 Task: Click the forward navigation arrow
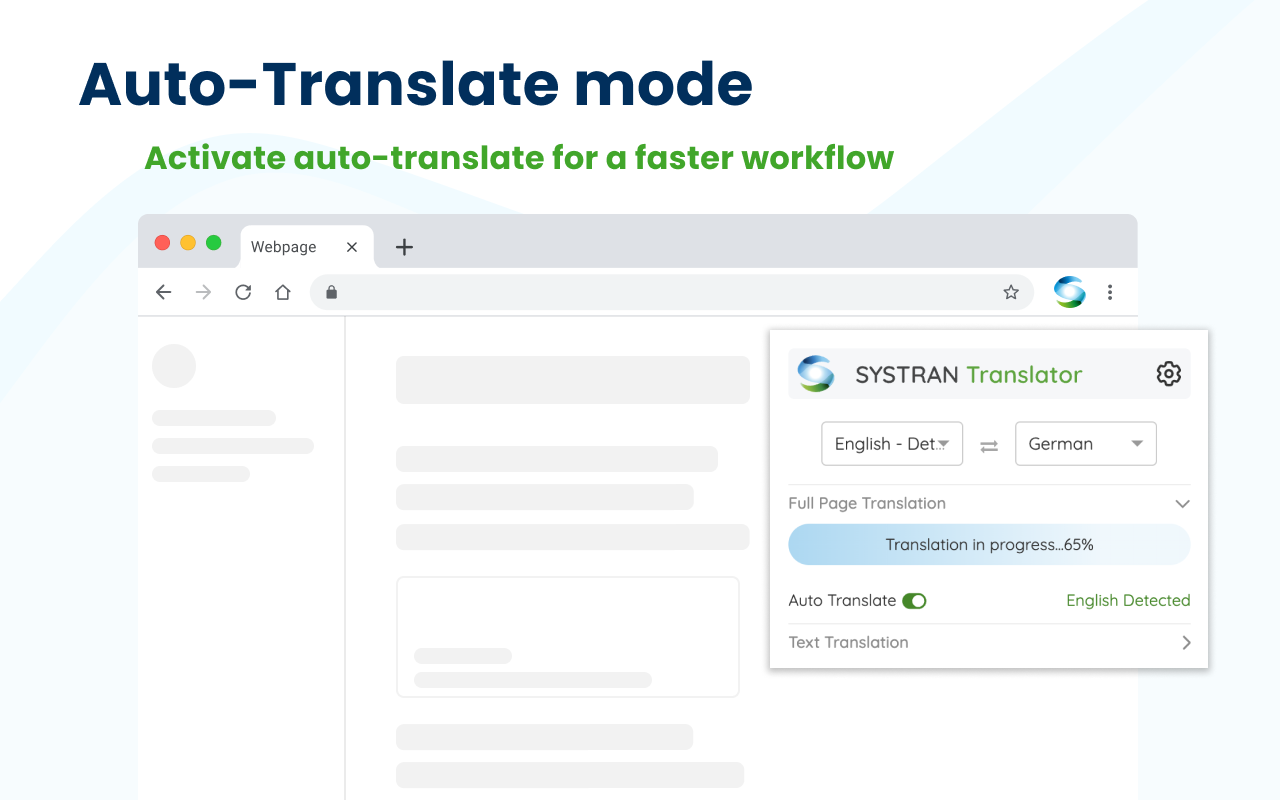click(x=203, y=292)
